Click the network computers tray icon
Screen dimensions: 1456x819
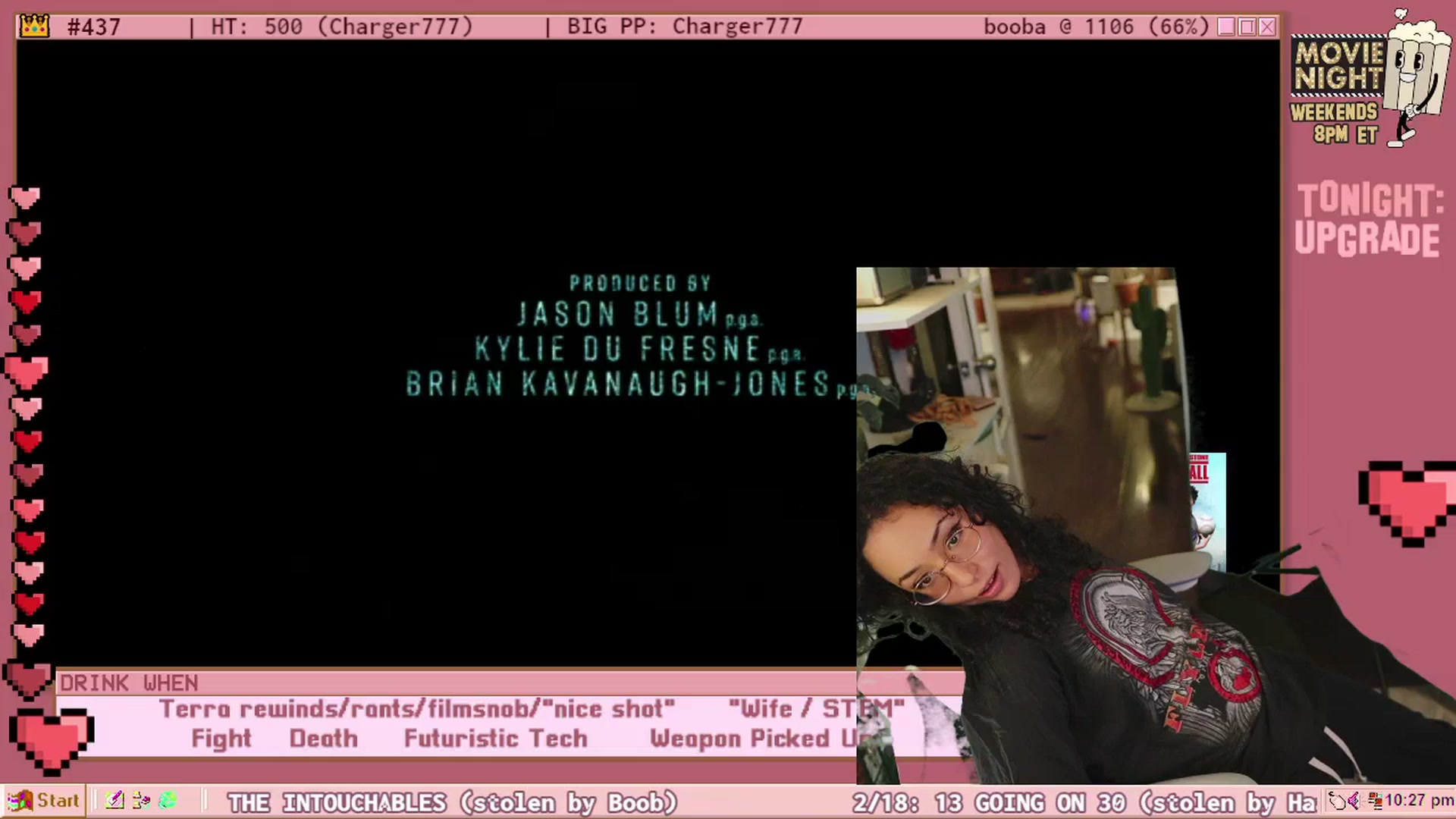coord(1375,801)
